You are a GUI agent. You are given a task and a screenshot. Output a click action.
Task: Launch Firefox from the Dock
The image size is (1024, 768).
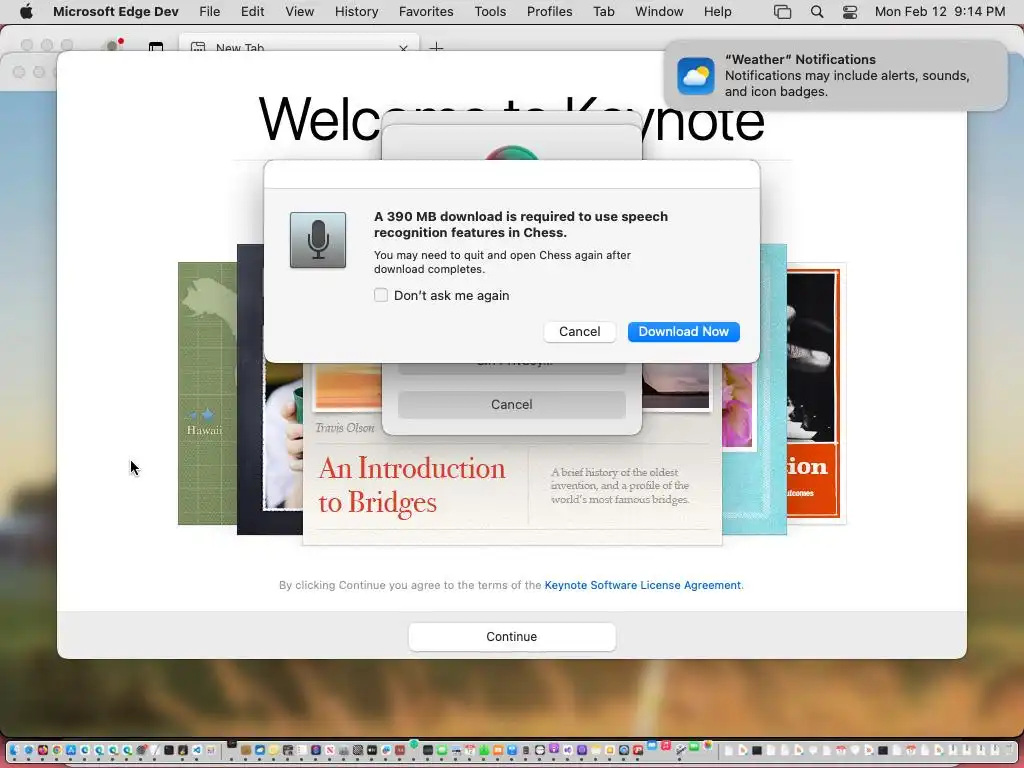42,750
